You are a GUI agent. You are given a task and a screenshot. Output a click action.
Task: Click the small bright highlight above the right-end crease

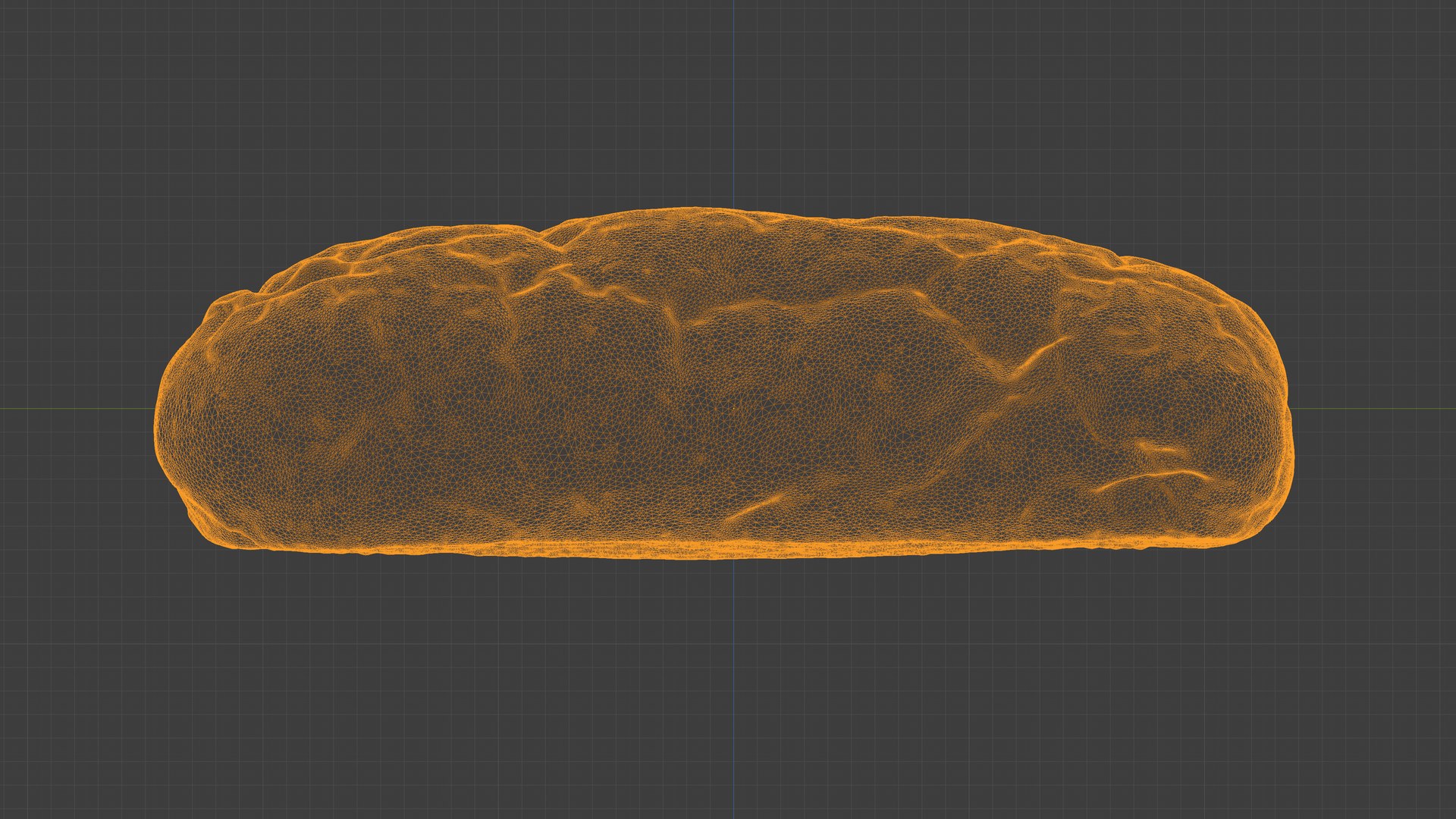tap(1160, 447)
